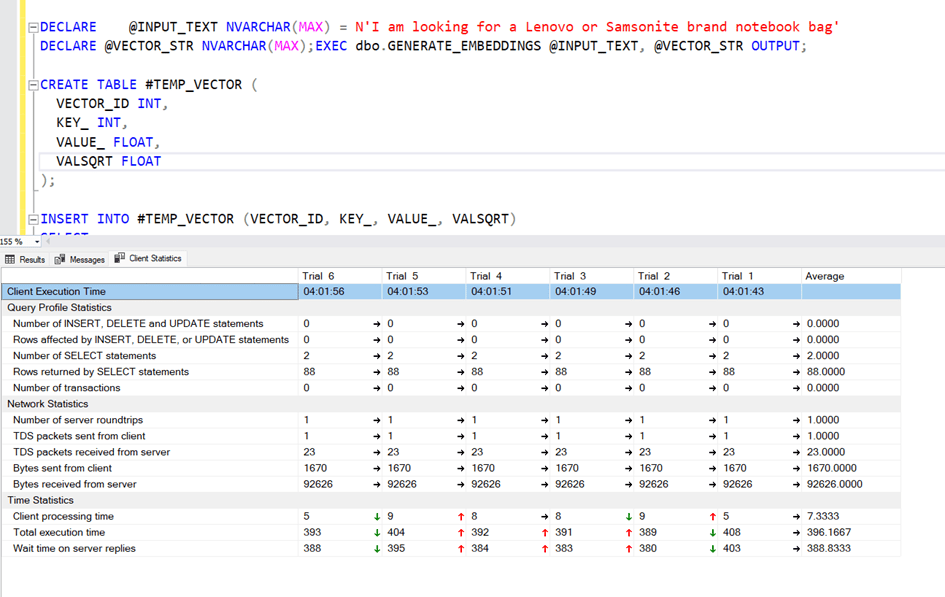Click the Query Profile Statistics section header
The image size is (945, 597).
59,307
